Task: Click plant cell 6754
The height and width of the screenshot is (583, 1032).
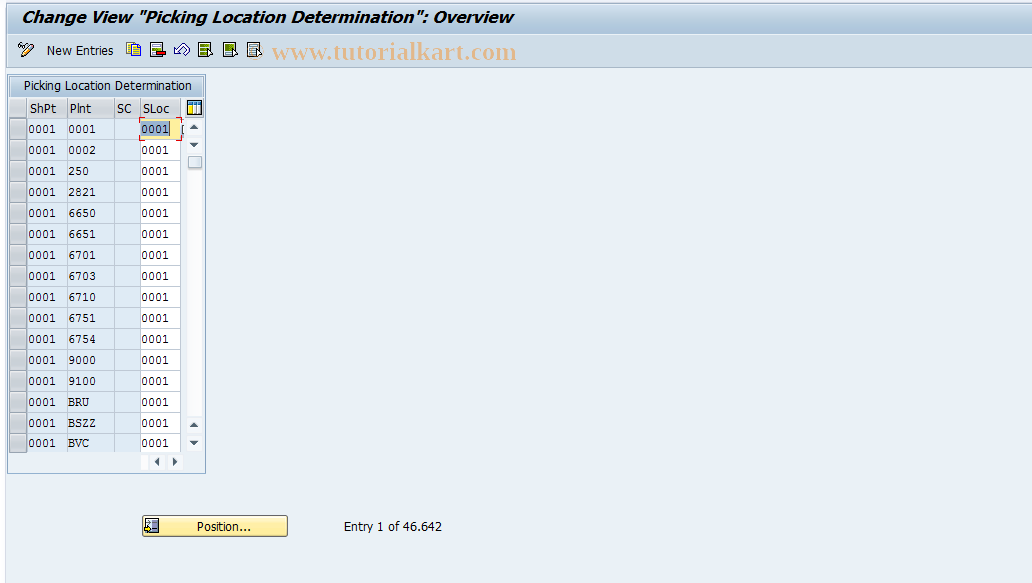Action: tap(91, 340)
